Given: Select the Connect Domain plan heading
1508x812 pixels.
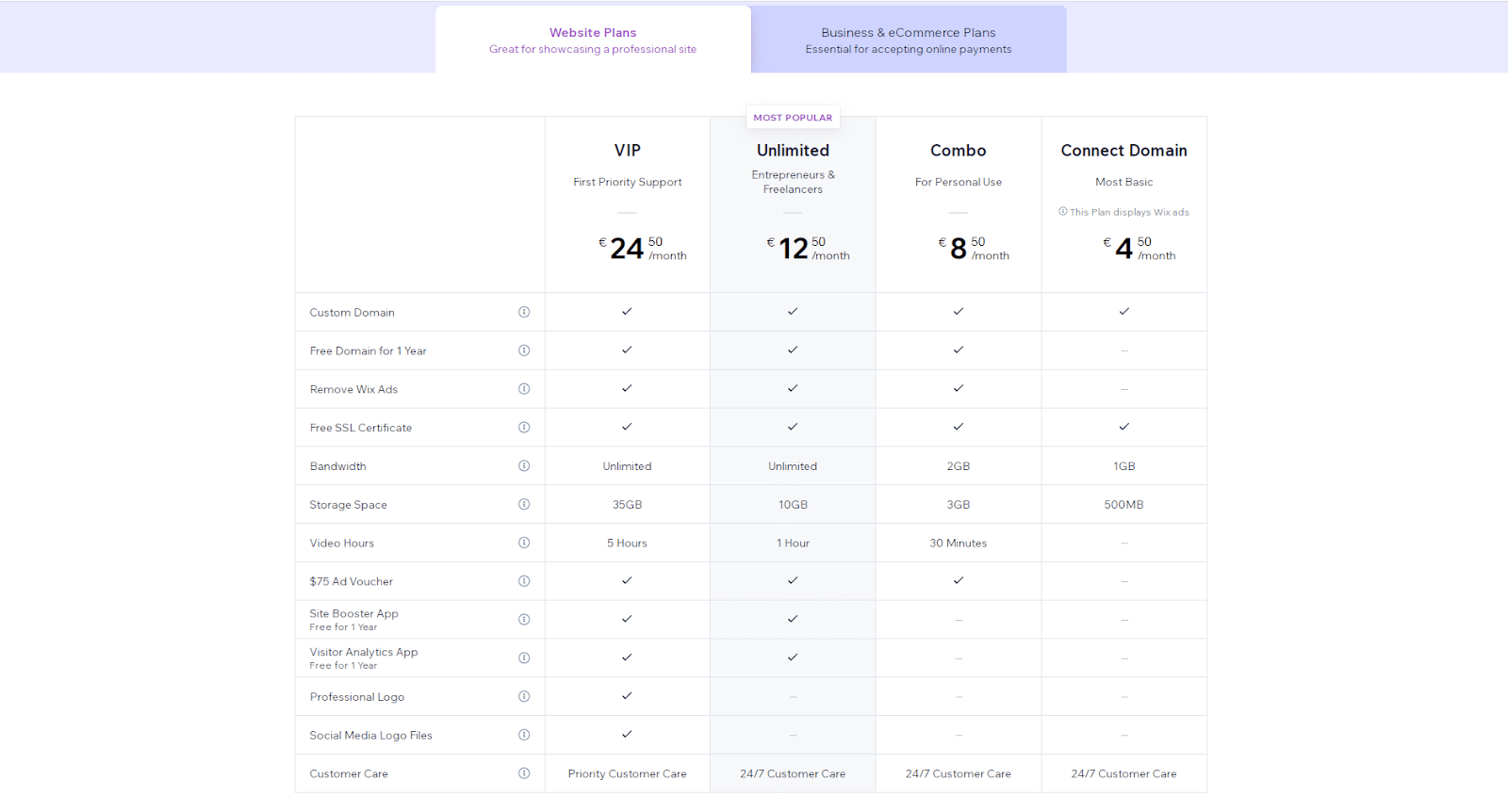Looking at the screenshot, I should click(1124, 151).
